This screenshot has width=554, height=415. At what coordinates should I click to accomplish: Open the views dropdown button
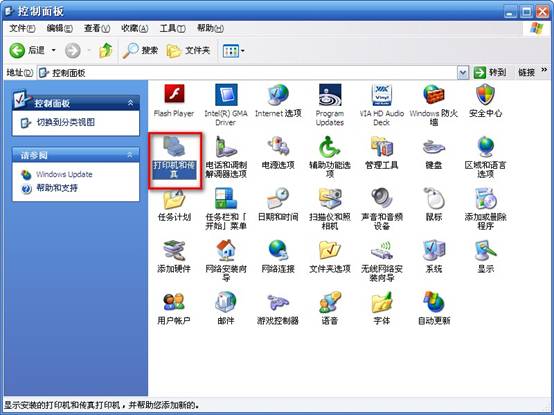[234, 51]
